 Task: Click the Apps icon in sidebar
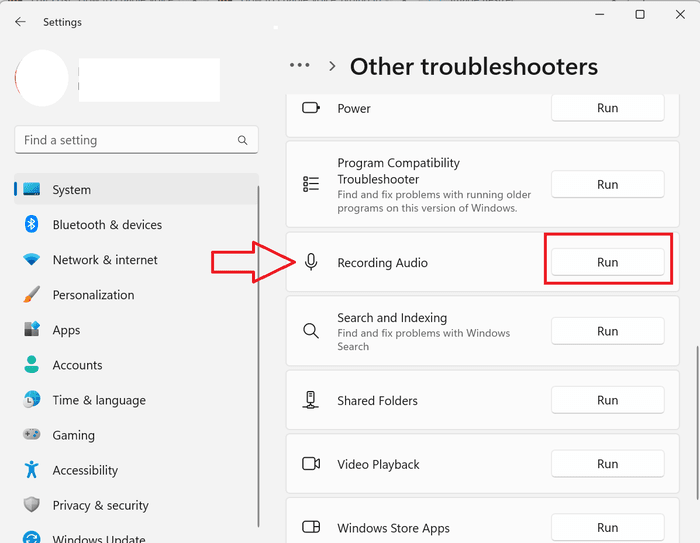pos(31,330)
